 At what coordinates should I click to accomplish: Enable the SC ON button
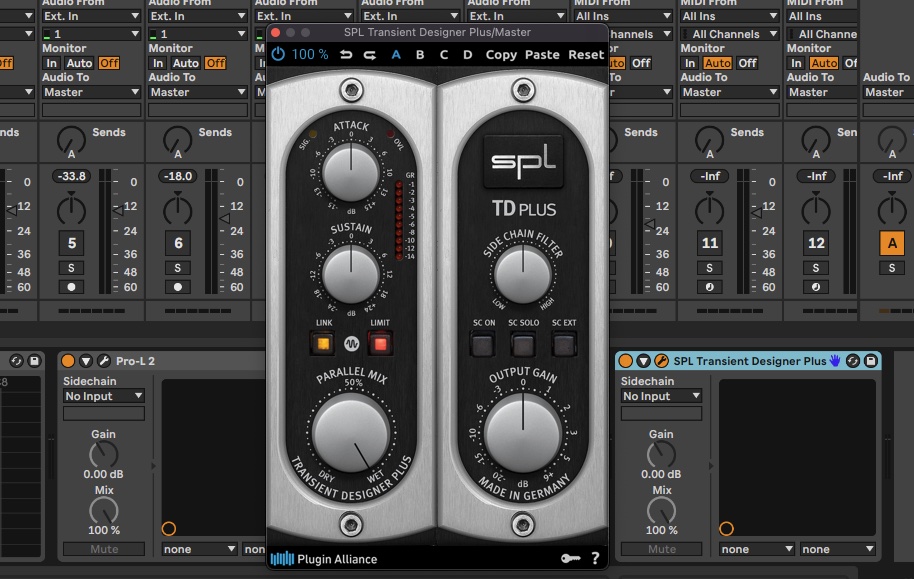pos(483,345)
